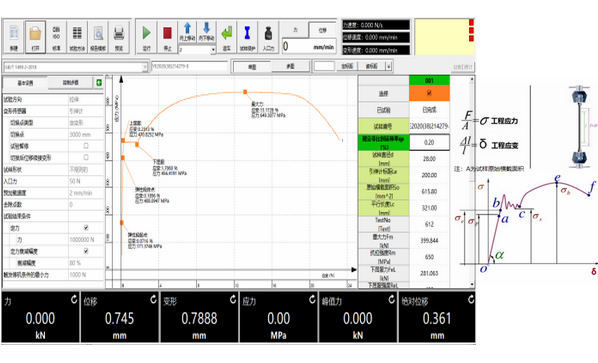Click the weight preload force icon
Viewport: 598px width, 363px height.
[x=268, y=33]
